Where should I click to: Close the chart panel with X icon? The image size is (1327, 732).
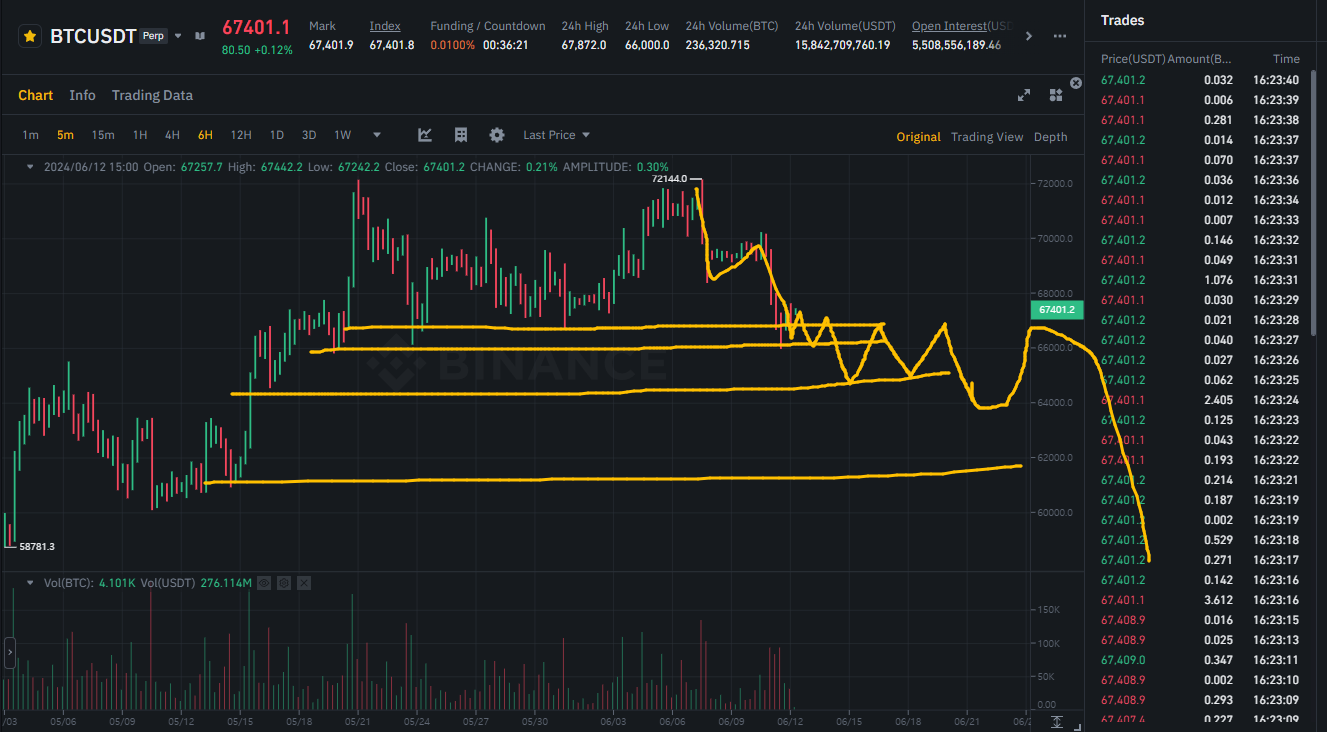[x=1076, y=83]
